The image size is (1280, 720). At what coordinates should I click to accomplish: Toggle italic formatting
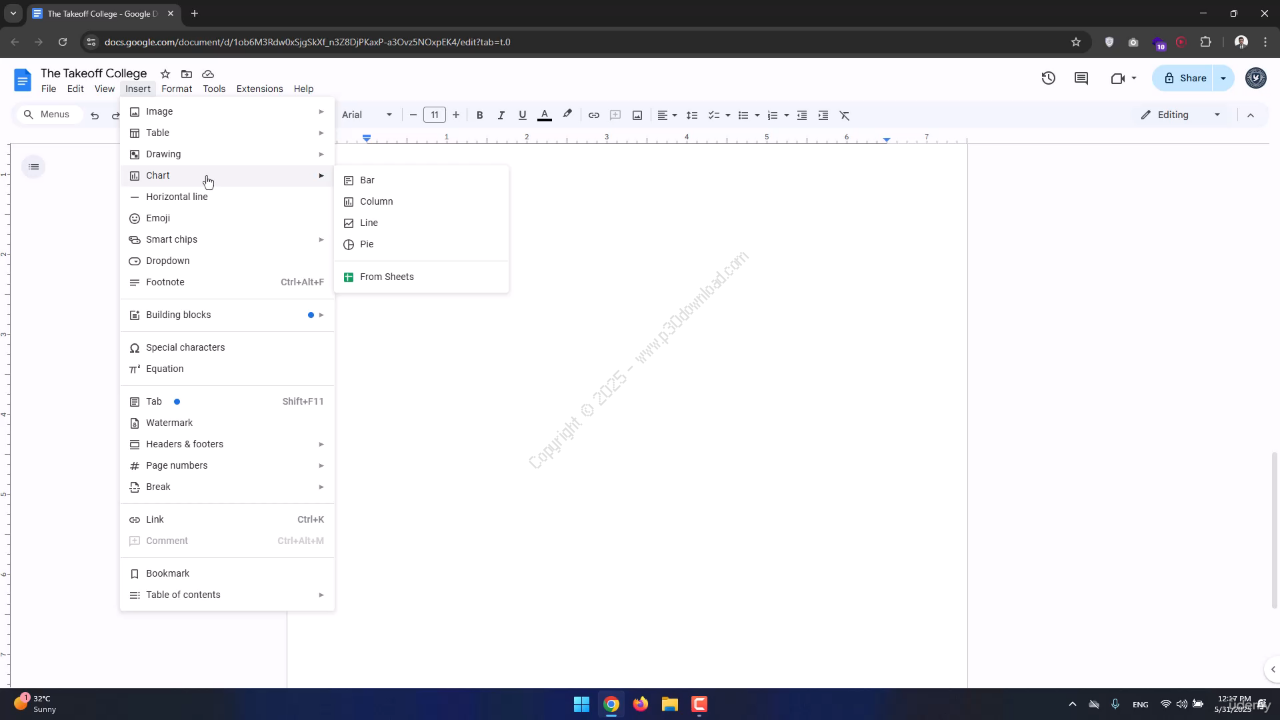[x=501, y=115]
